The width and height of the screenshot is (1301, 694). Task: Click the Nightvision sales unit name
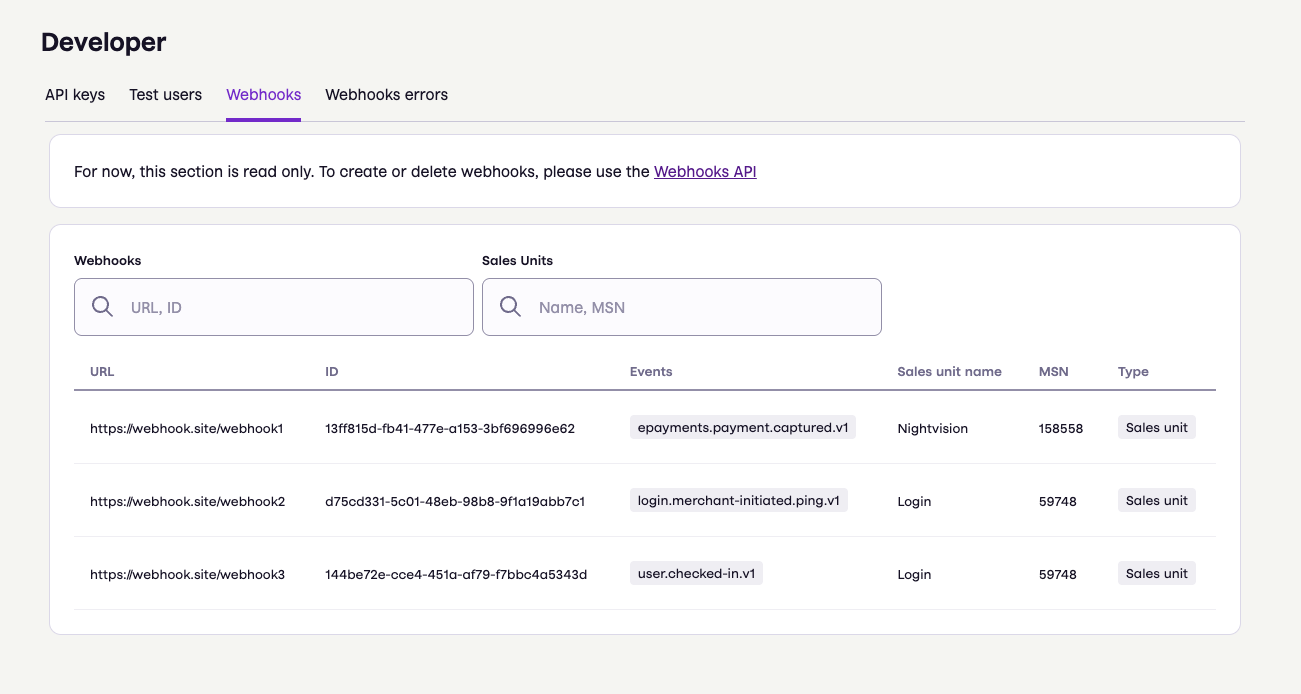click(932, 428)
